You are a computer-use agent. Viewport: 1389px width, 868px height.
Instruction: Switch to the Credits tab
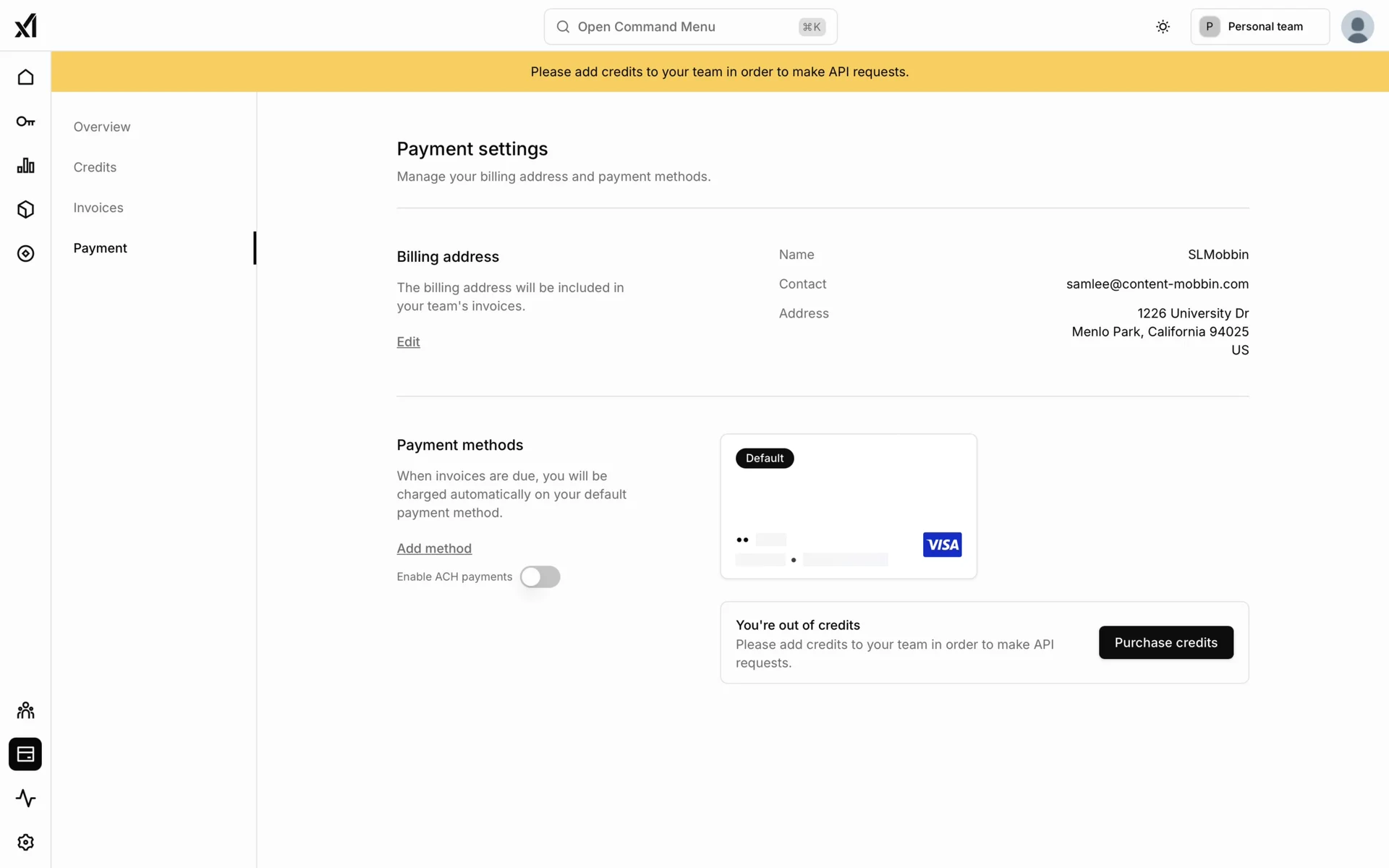tap(95, 167)
